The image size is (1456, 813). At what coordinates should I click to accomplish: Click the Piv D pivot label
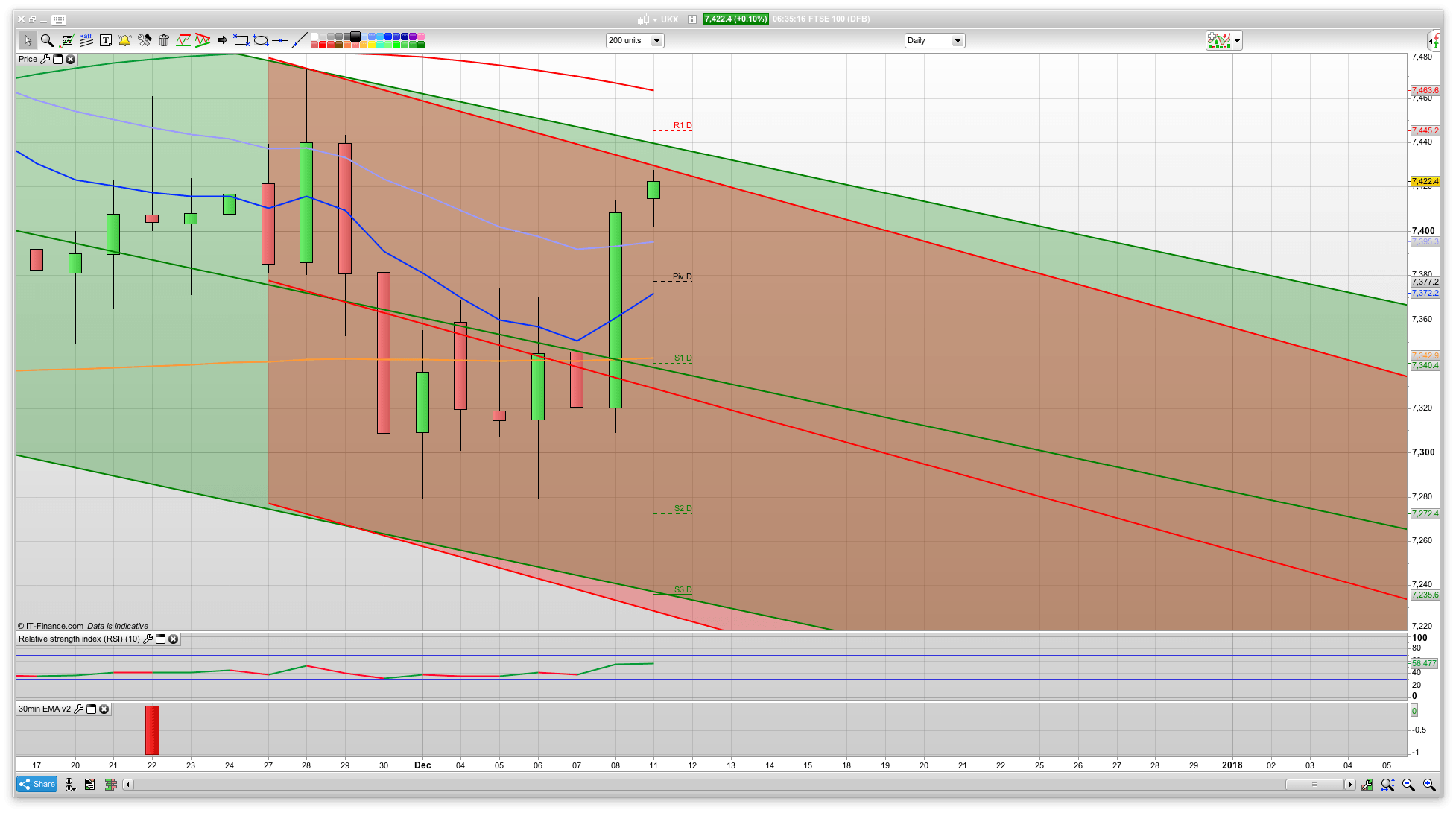point(682,276)
